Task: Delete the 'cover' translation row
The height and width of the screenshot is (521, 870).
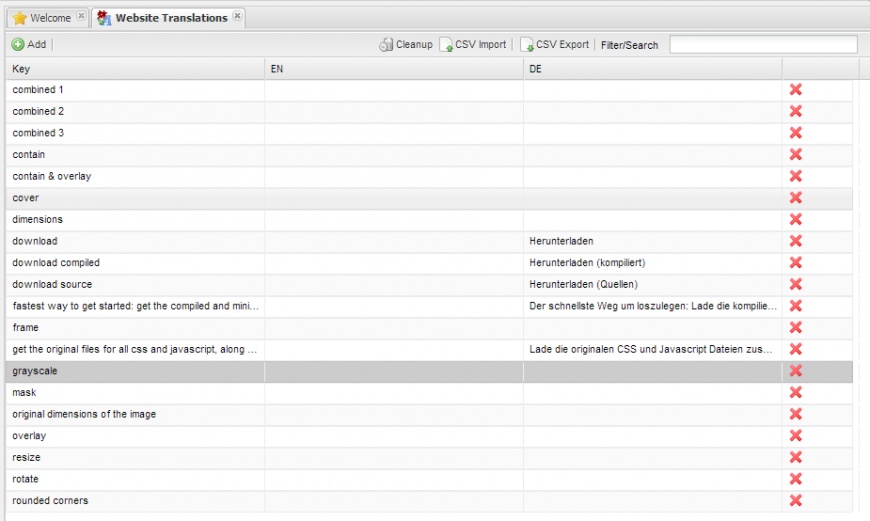Action: [796, 198]
